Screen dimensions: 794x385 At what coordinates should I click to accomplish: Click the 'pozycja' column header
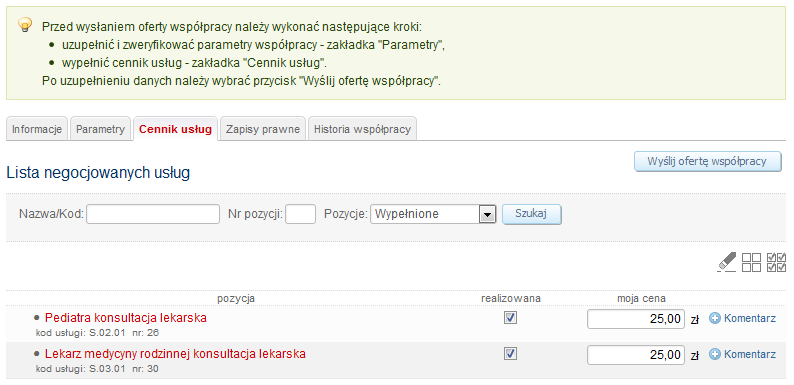pos(236,298)
